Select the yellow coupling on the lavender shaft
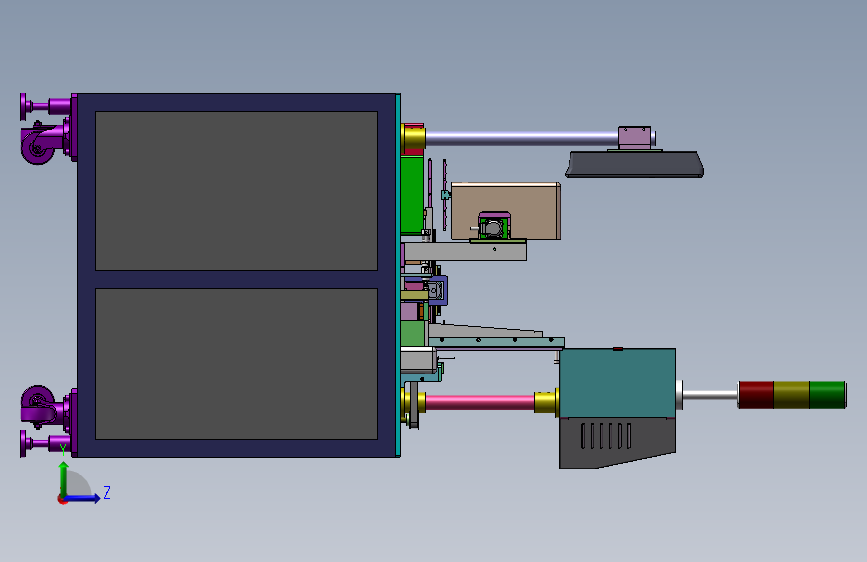 coord(413,138)
